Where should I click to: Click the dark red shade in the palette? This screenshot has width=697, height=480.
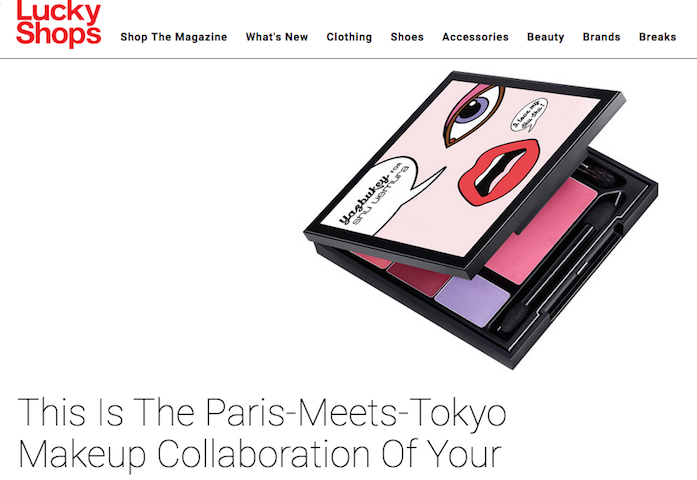(420, 278)
